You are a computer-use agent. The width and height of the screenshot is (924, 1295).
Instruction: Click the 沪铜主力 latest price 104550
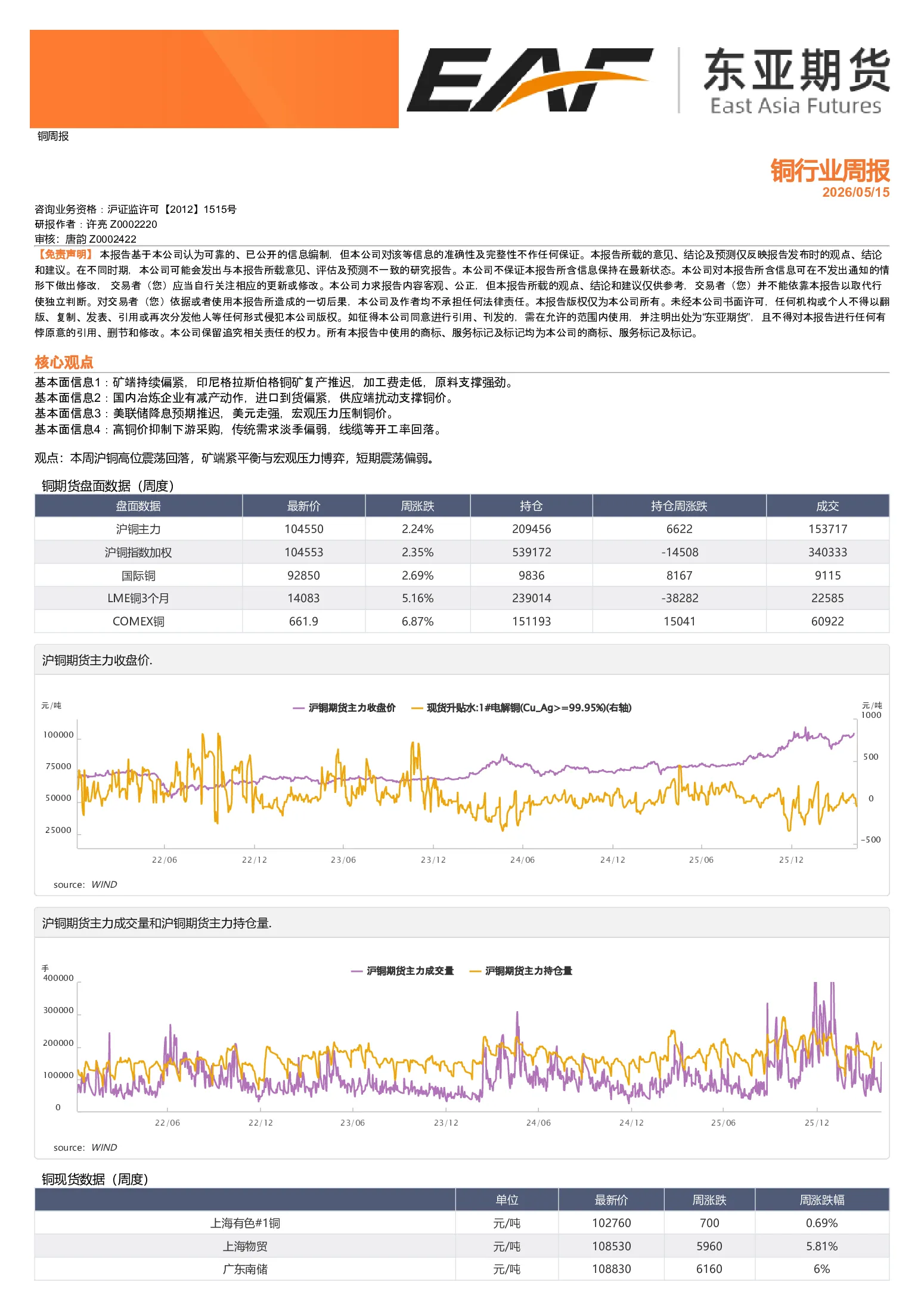(303, 529)
